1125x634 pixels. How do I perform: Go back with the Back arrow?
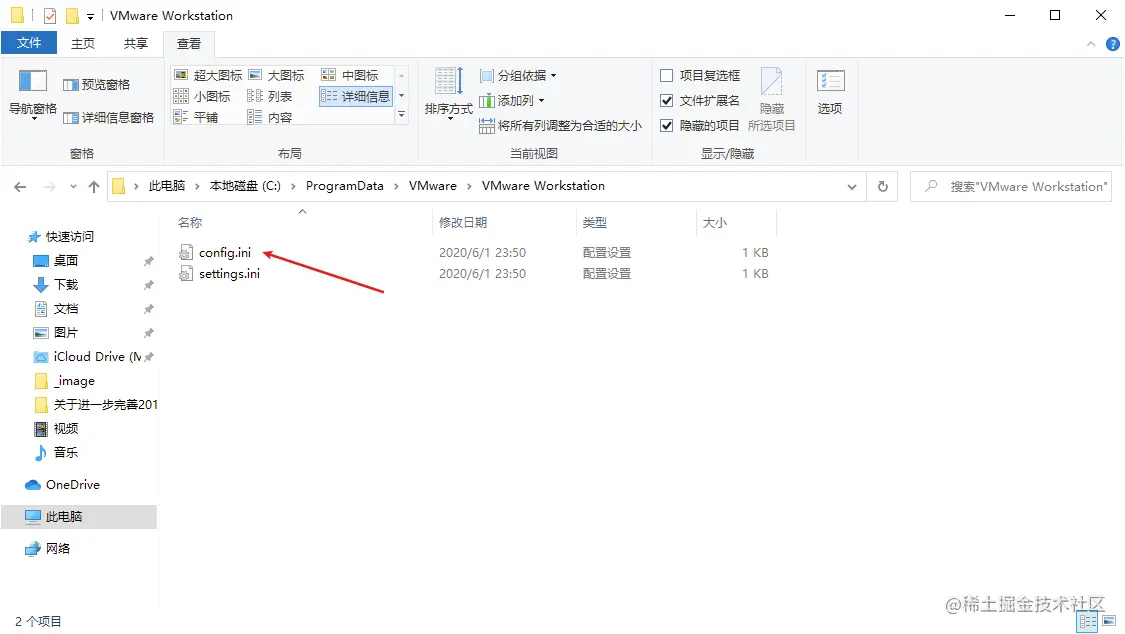pos(20,186)
